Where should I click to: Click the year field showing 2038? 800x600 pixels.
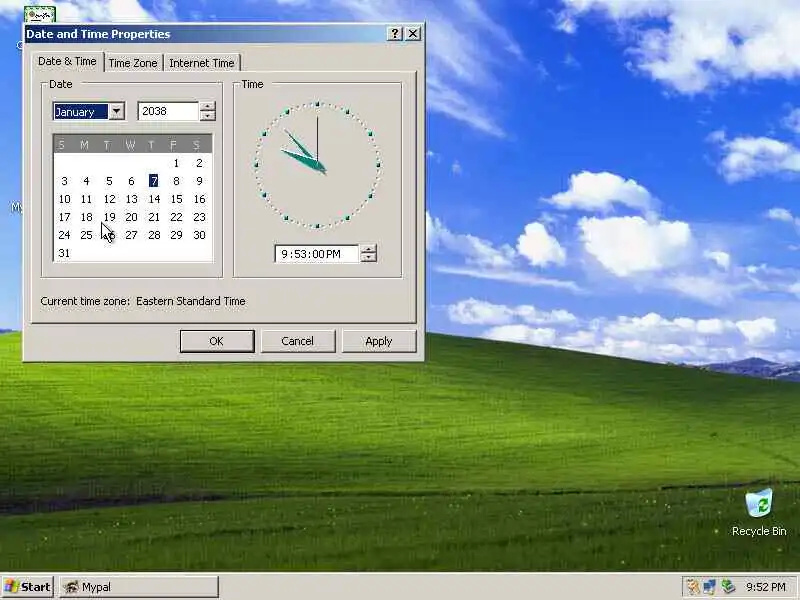tap(168, 111)
